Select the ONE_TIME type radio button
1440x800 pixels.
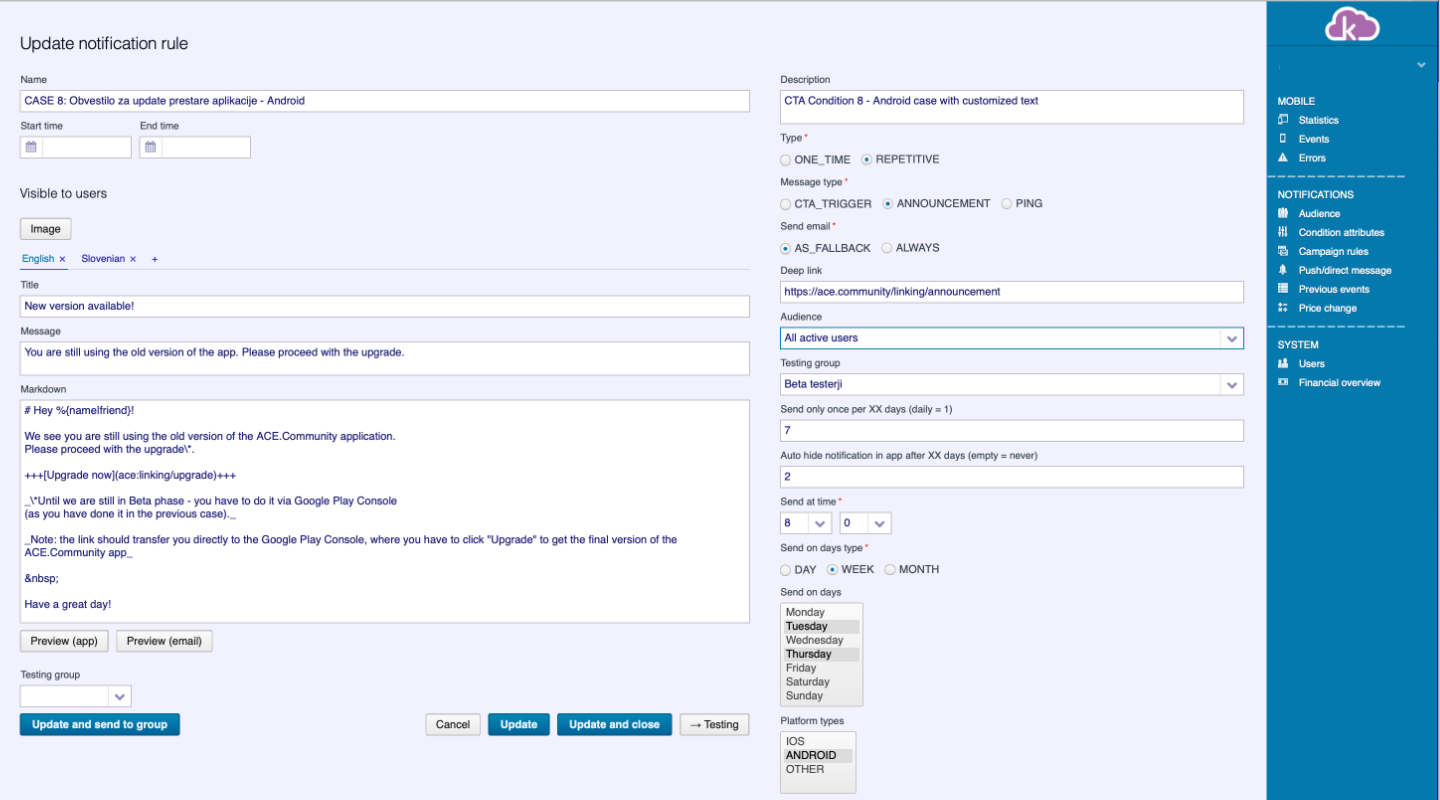[785, 160]
